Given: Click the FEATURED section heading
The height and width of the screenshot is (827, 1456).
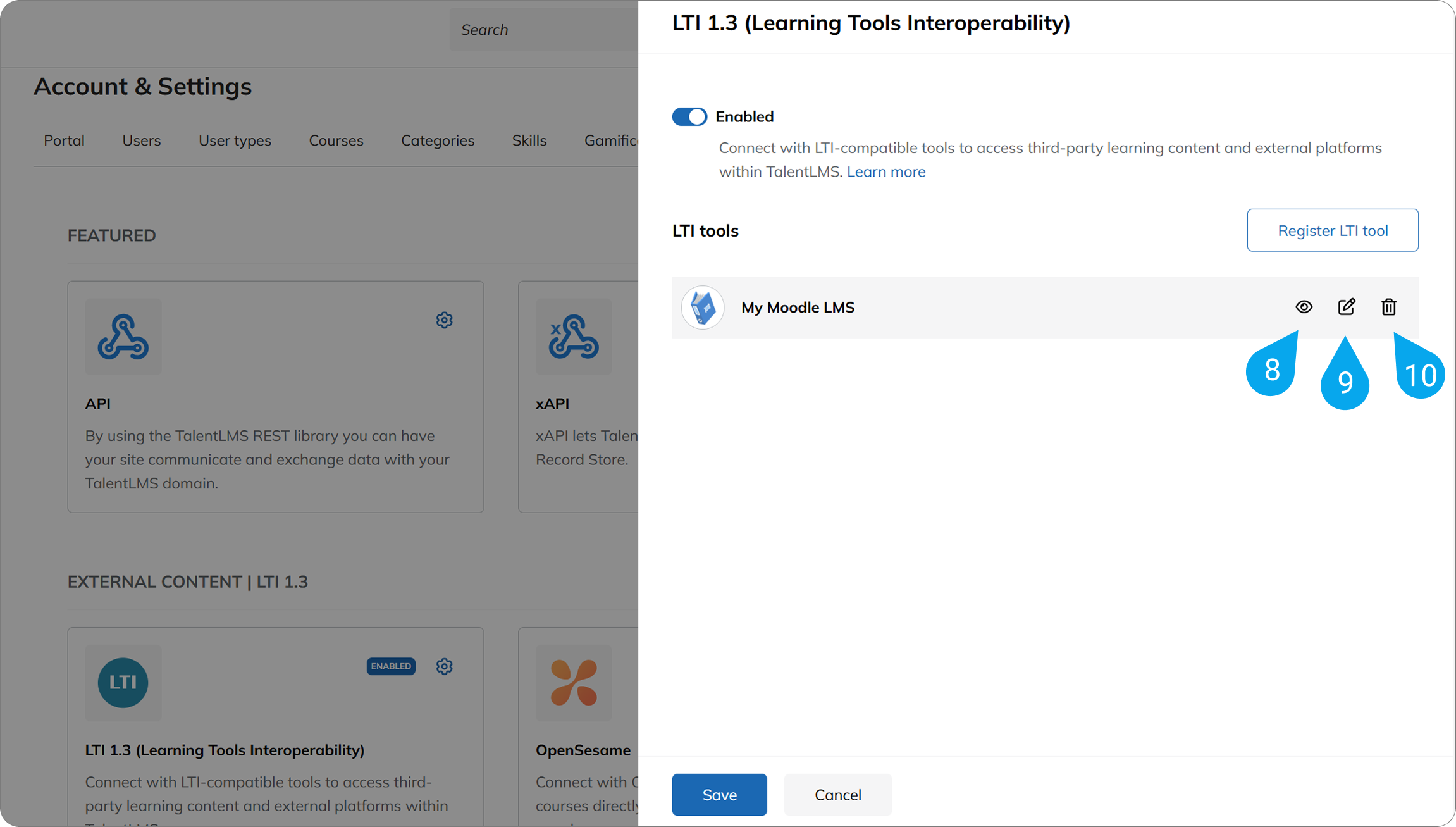Looking at the screenshot, I should (111, 235).
